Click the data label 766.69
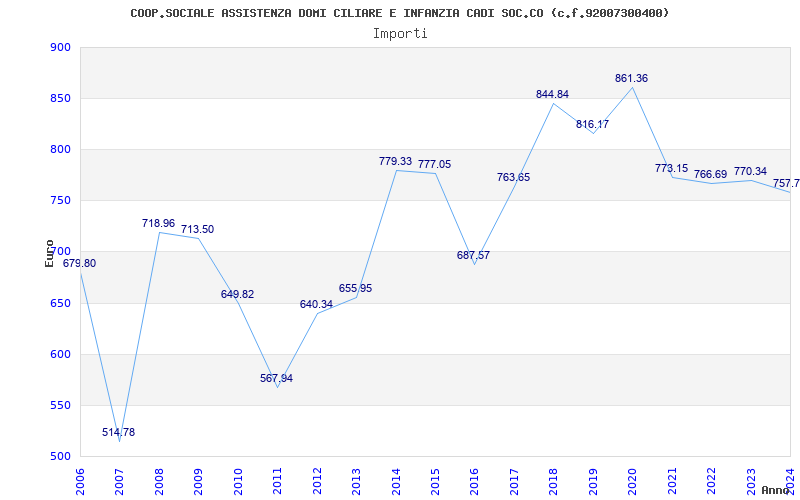The image size is (800, 500). coord(711,174)
